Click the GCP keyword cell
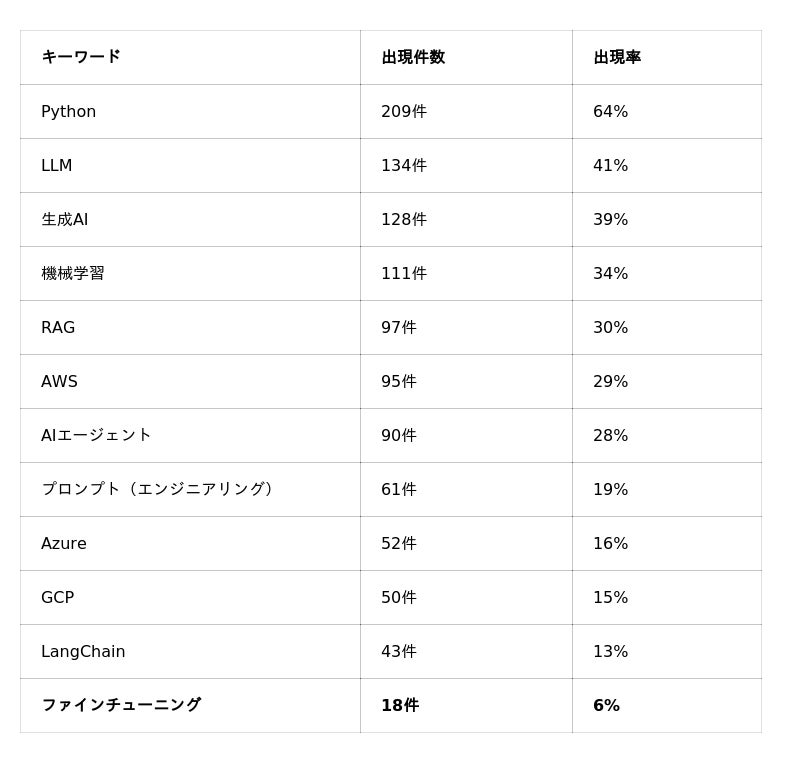The height and width of the screenshot is (763, 800). point(190,597)
